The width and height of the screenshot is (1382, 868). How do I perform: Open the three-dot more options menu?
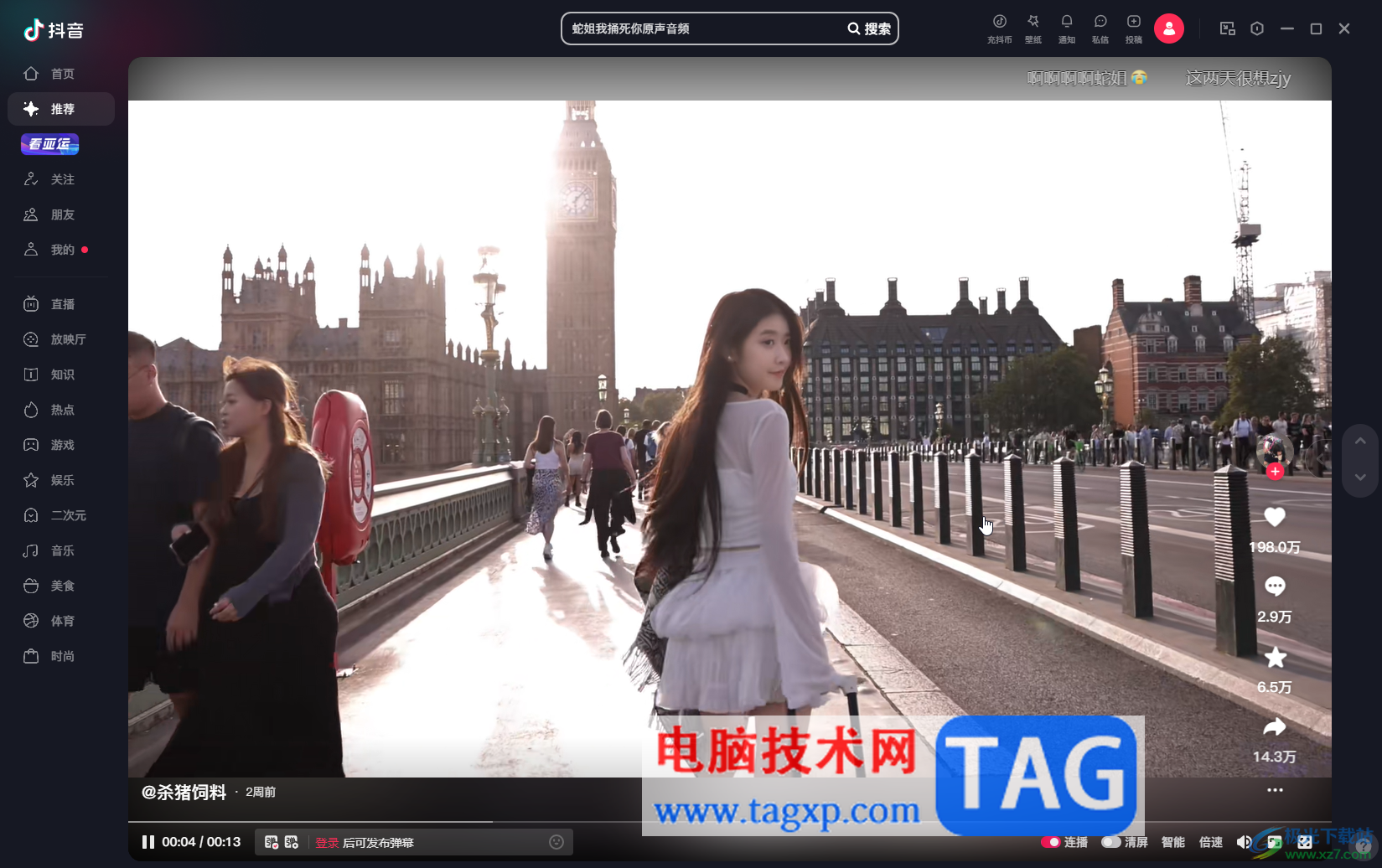click(x=1275, y=790)
